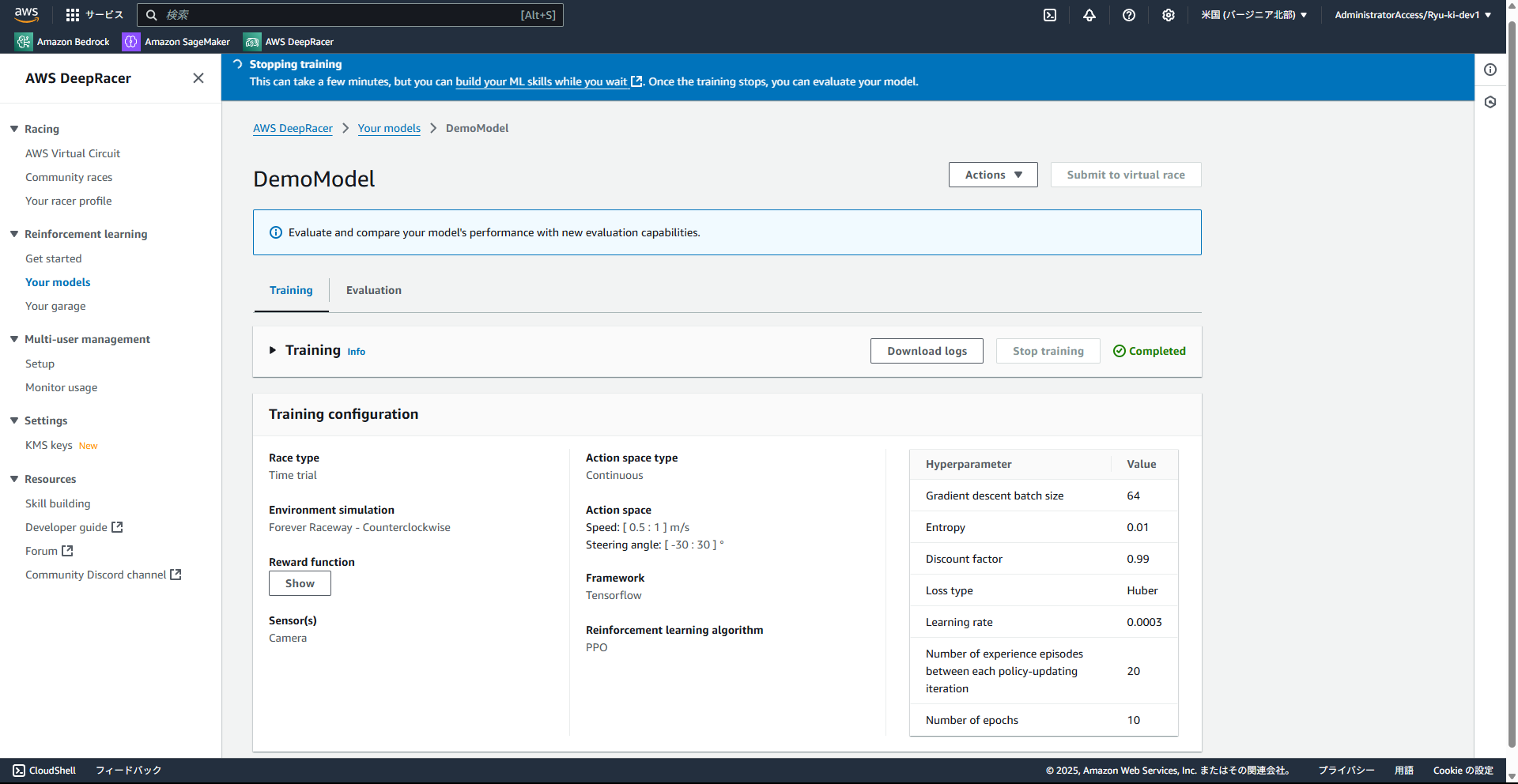
Task: Click the Download logs button
Action: click(927, 351)
